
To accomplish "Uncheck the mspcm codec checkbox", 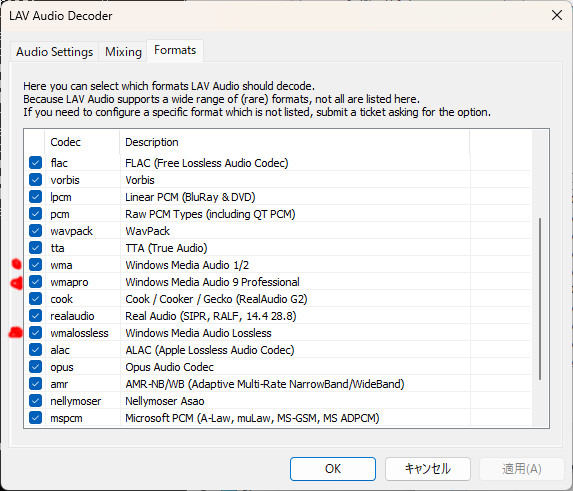I will pos(35,418).
